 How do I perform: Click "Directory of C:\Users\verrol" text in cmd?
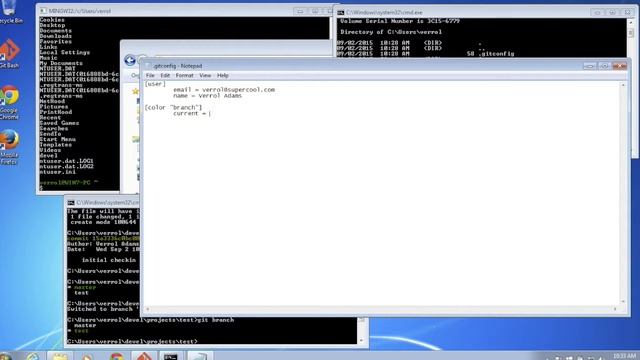pyautogui.click(x=391, y=32)
